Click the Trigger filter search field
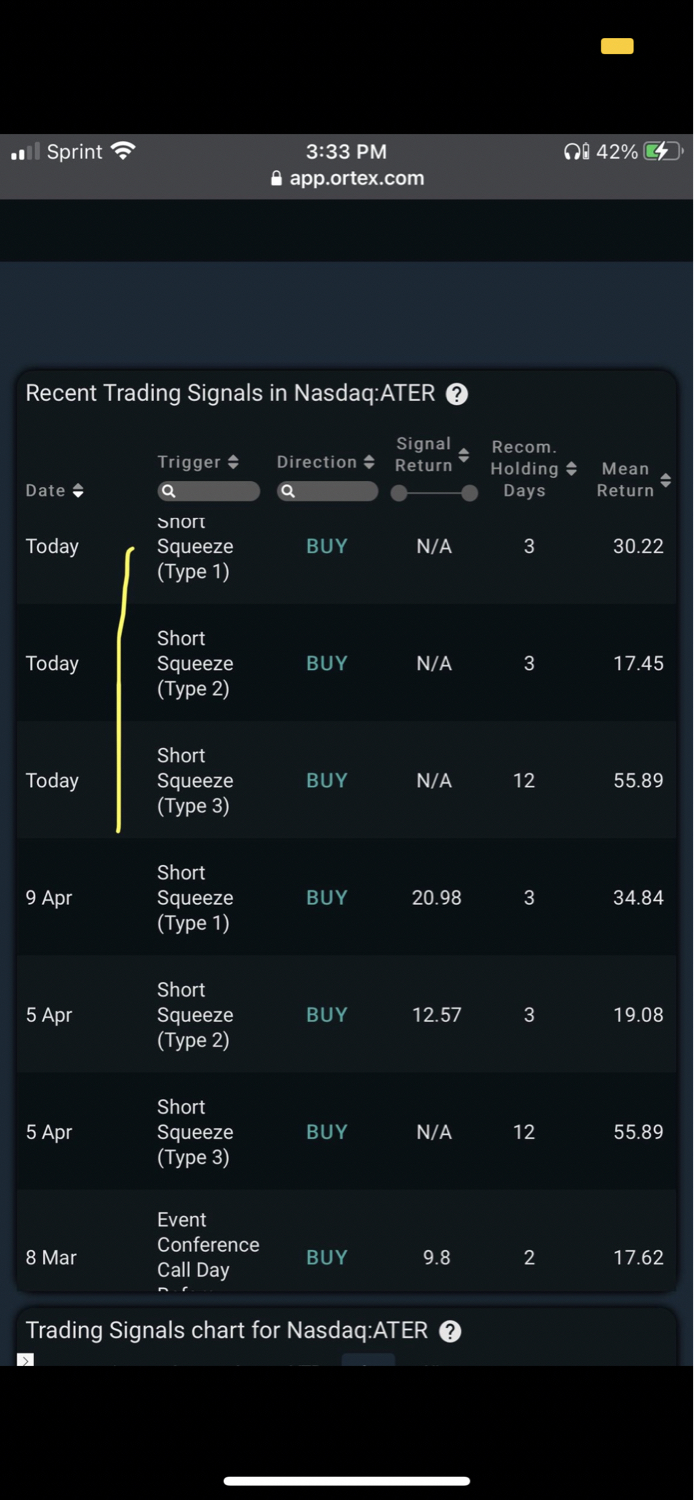The width and height of the screenshot is (694, 1500). pyautogui.click(x=209, y=491)
